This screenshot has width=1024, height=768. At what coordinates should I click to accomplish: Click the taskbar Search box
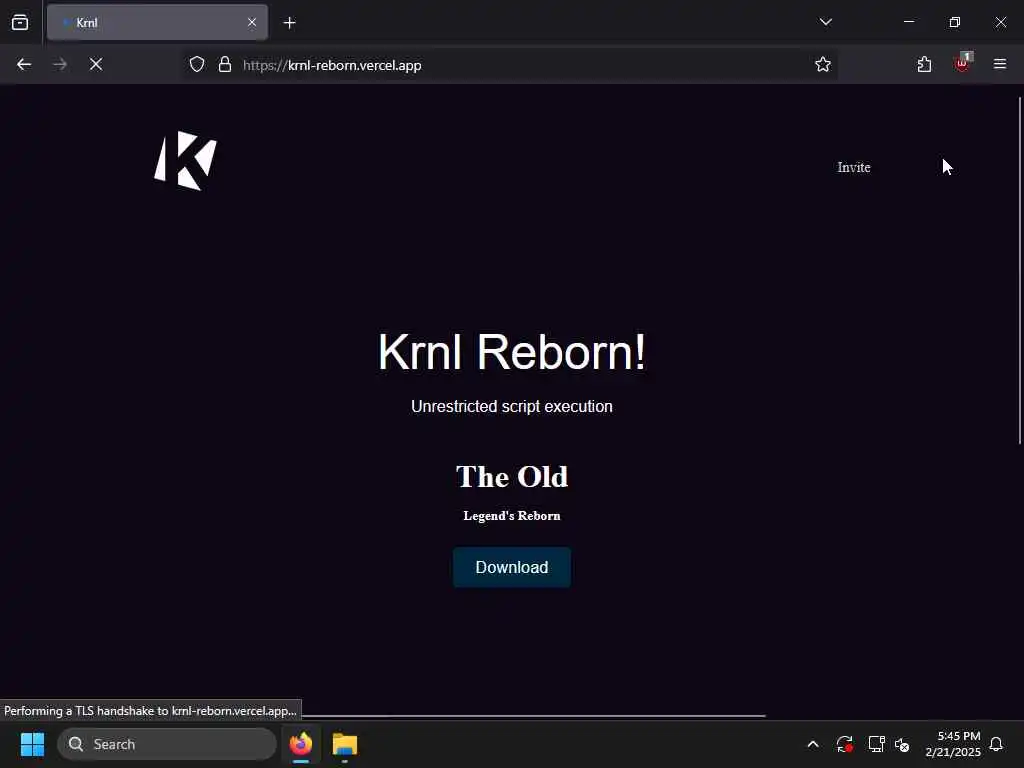[x=167, y=744]
